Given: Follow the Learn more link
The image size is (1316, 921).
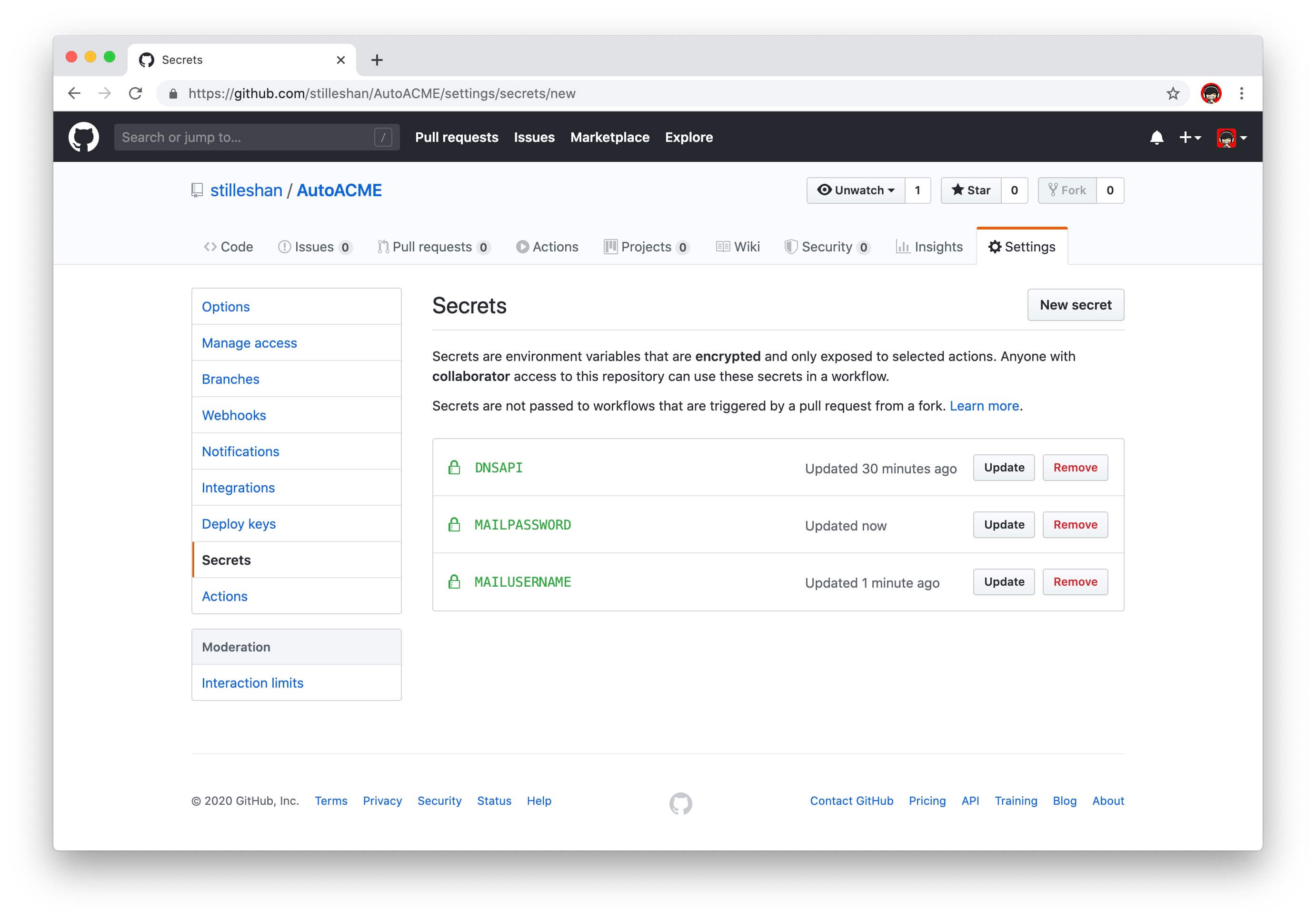Looking at the screenshot, I should click(x=984, y=406).
